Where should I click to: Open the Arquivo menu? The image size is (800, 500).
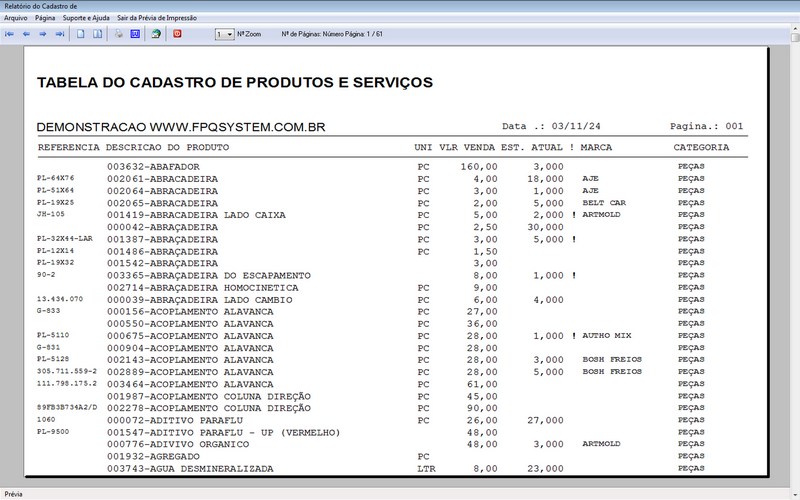coord(16,18)
